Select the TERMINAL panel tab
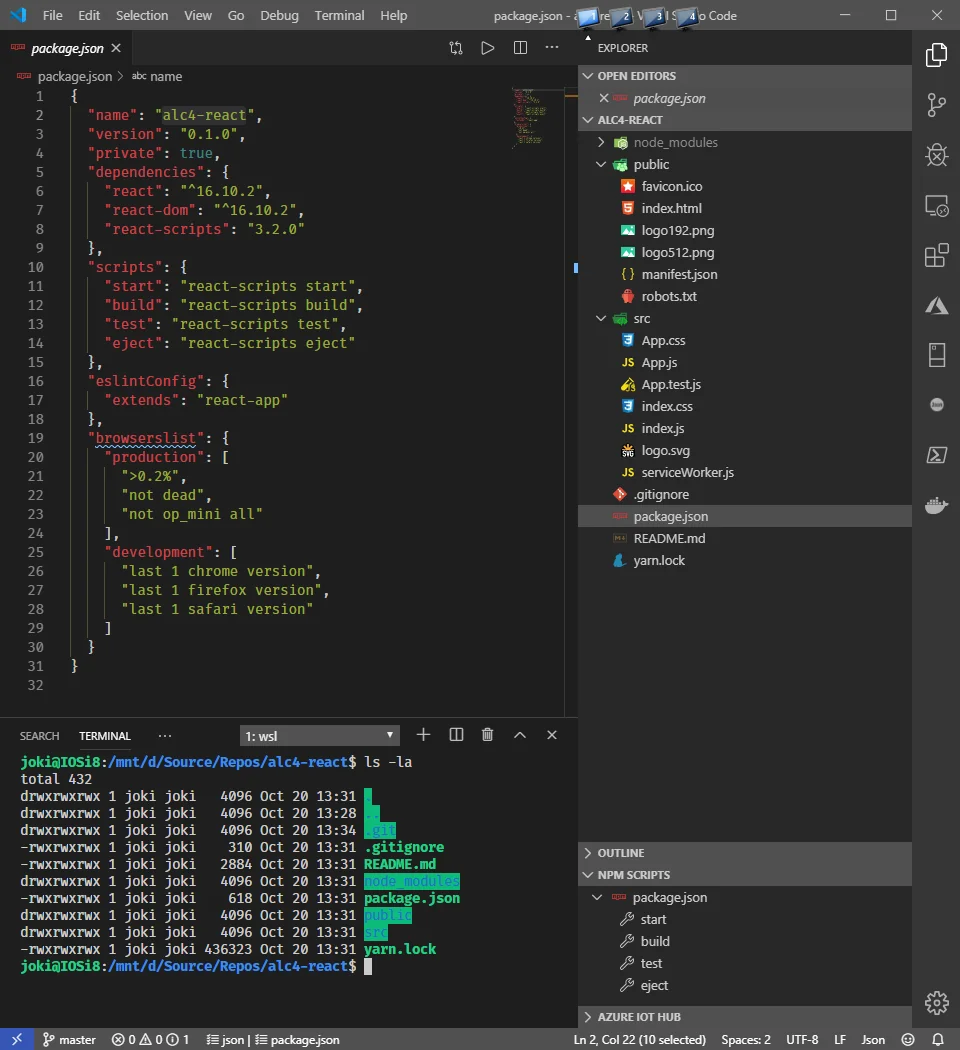 click(x=104, y=735)
